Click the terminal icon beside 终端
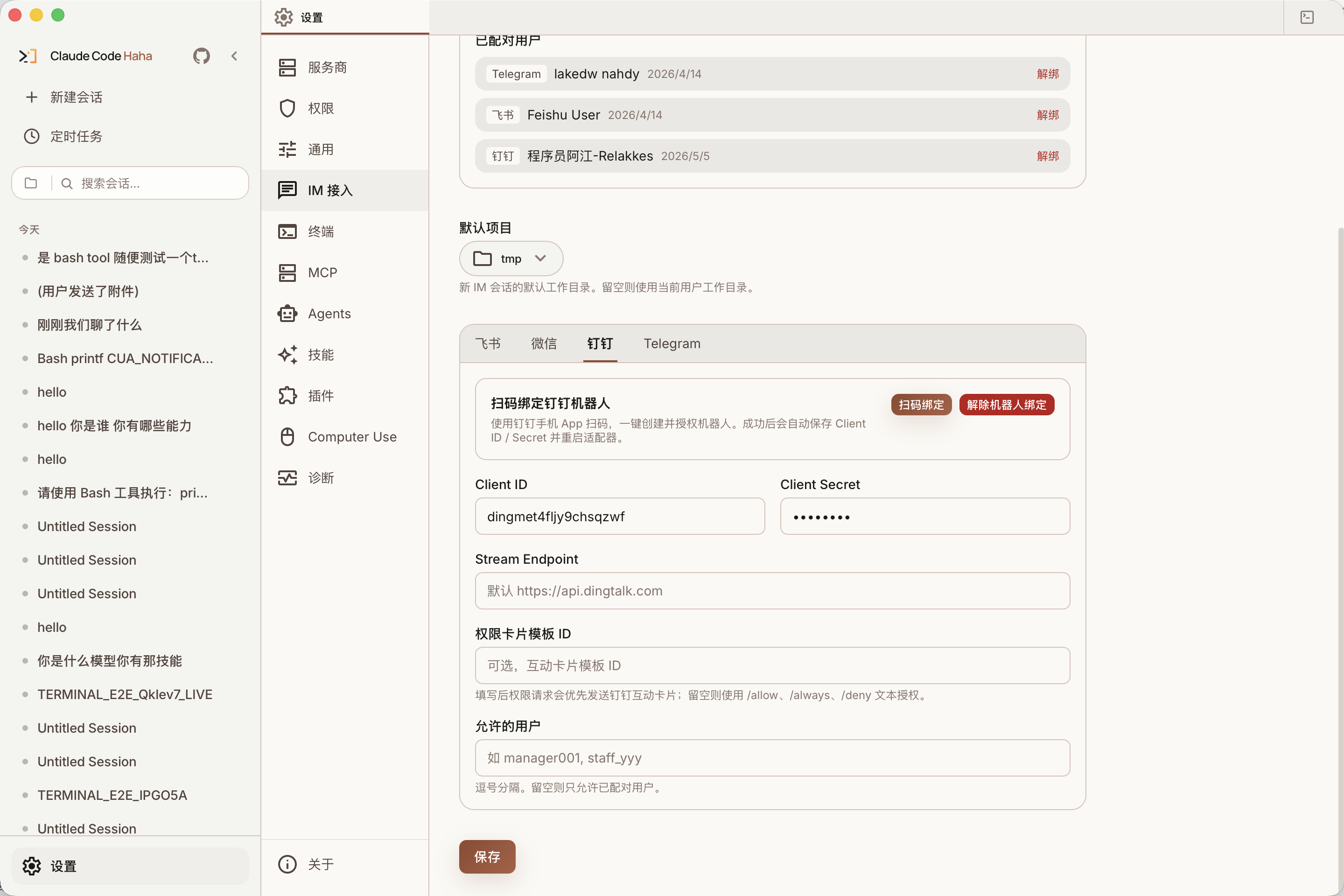1344x896 pixels. coord(287,231)
